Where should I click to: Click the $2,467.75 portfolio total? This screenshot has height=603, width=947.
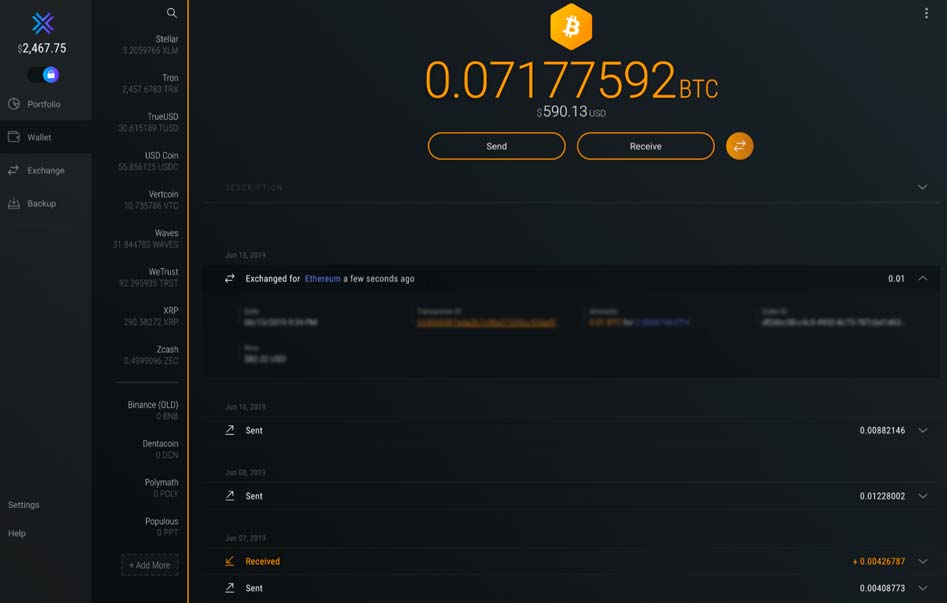coord(42,48)
